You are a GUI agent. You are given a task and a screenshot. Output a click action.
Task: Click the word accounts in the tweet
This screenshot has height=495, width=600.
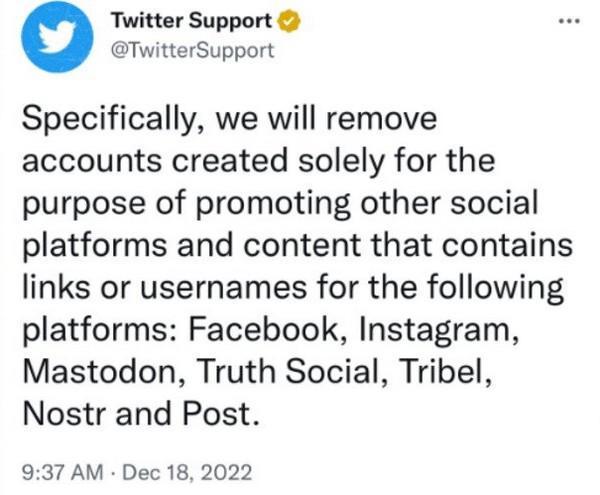tap(92, 161)
